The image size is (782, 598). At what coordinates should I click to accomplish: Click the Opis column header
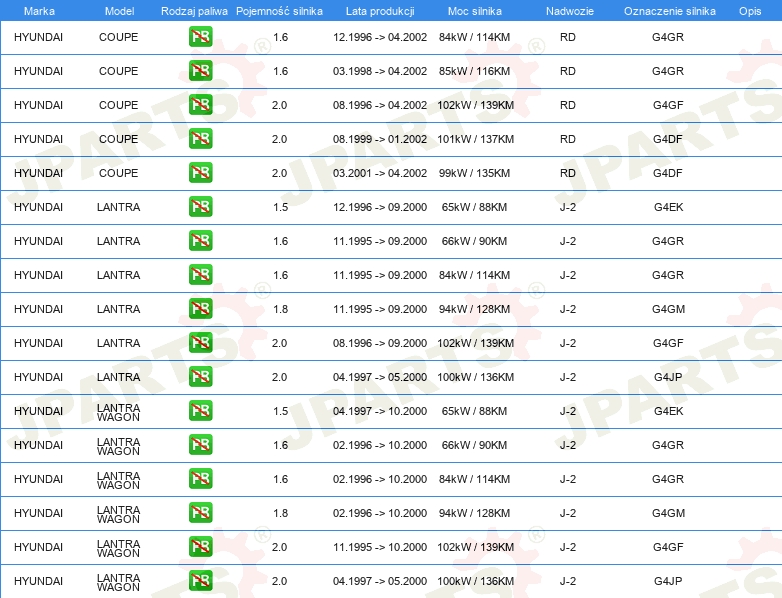750,11
